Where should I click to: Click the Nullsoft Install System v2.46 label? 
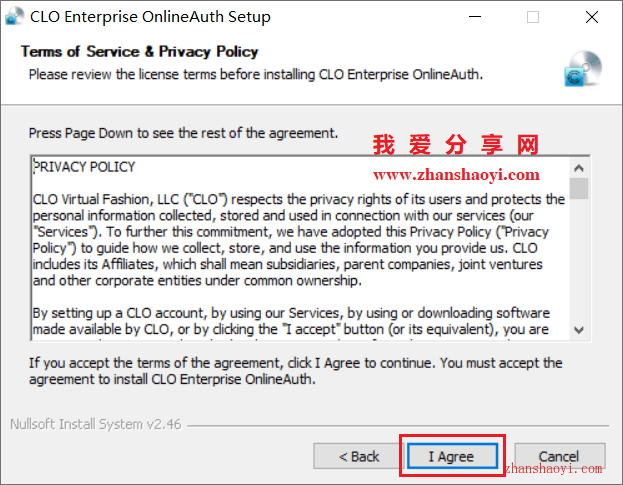pyautogui.click(x=96, y=424)
